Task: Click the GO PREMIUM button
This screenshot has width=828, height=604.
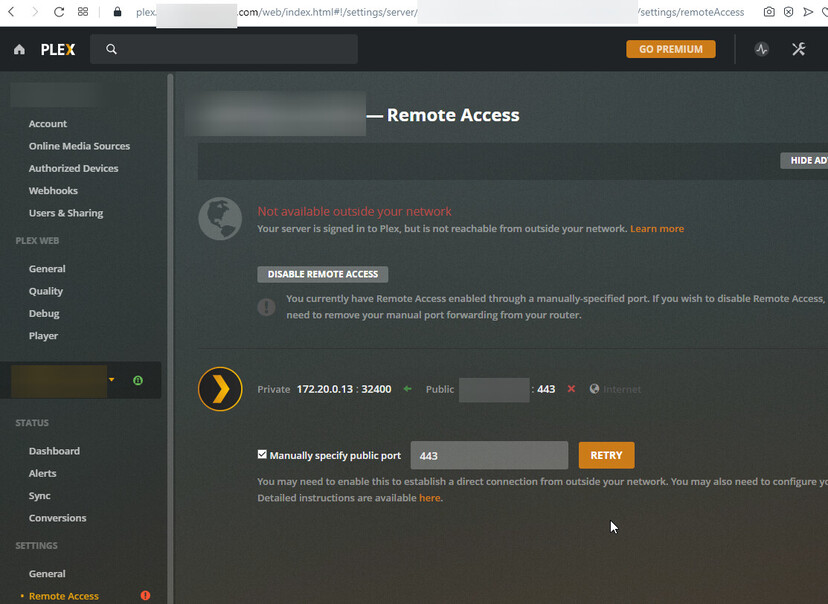Action: pyautogui.click(x=671, y=49)
